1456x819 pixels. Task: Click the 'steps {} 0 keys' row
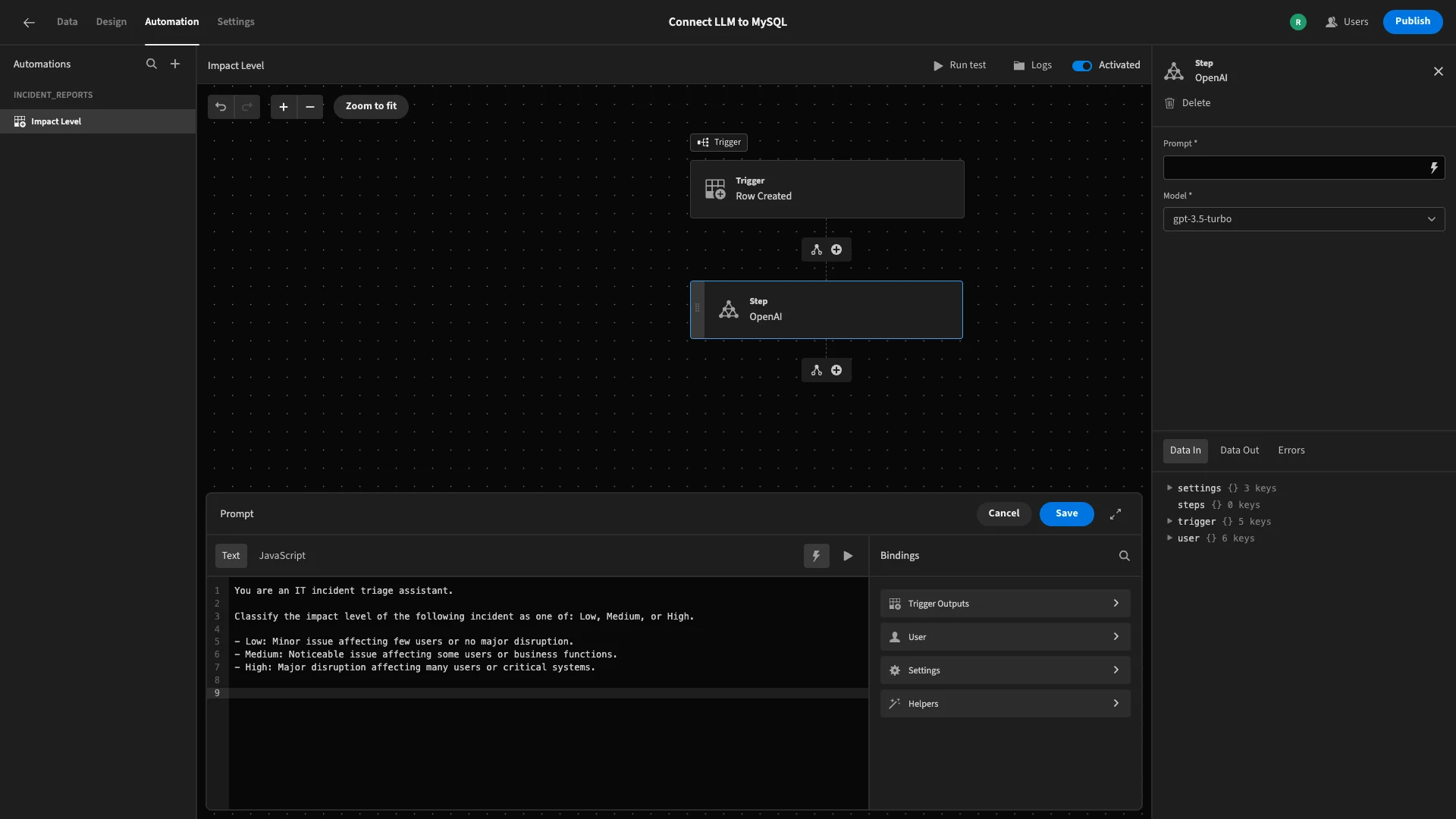click(x=1218, y=505)
